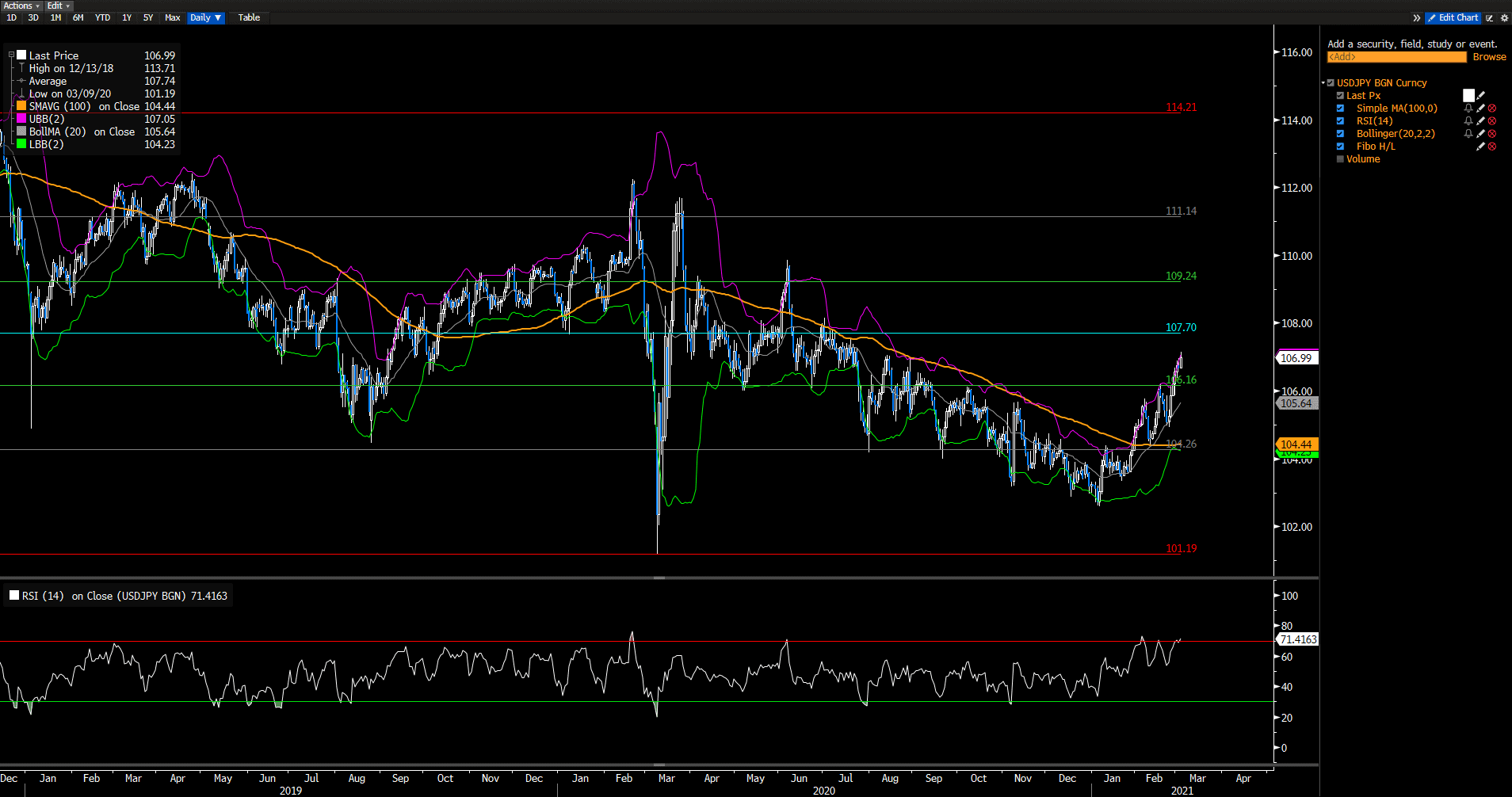Collapse the USDJPY BGN Curncy tree
Viewport: 1512px width, 797px height.
[x=1323, y=82]
